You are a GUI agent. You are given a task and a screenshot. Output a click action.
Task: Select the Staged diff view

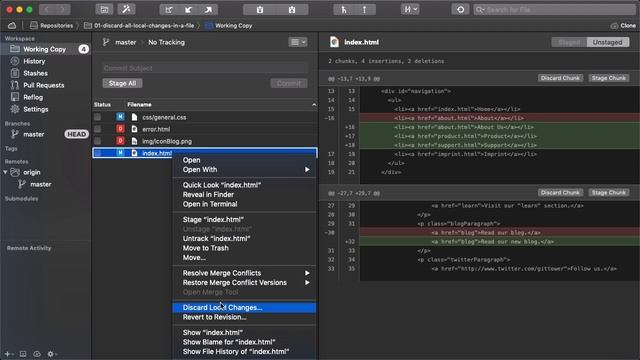569,42
